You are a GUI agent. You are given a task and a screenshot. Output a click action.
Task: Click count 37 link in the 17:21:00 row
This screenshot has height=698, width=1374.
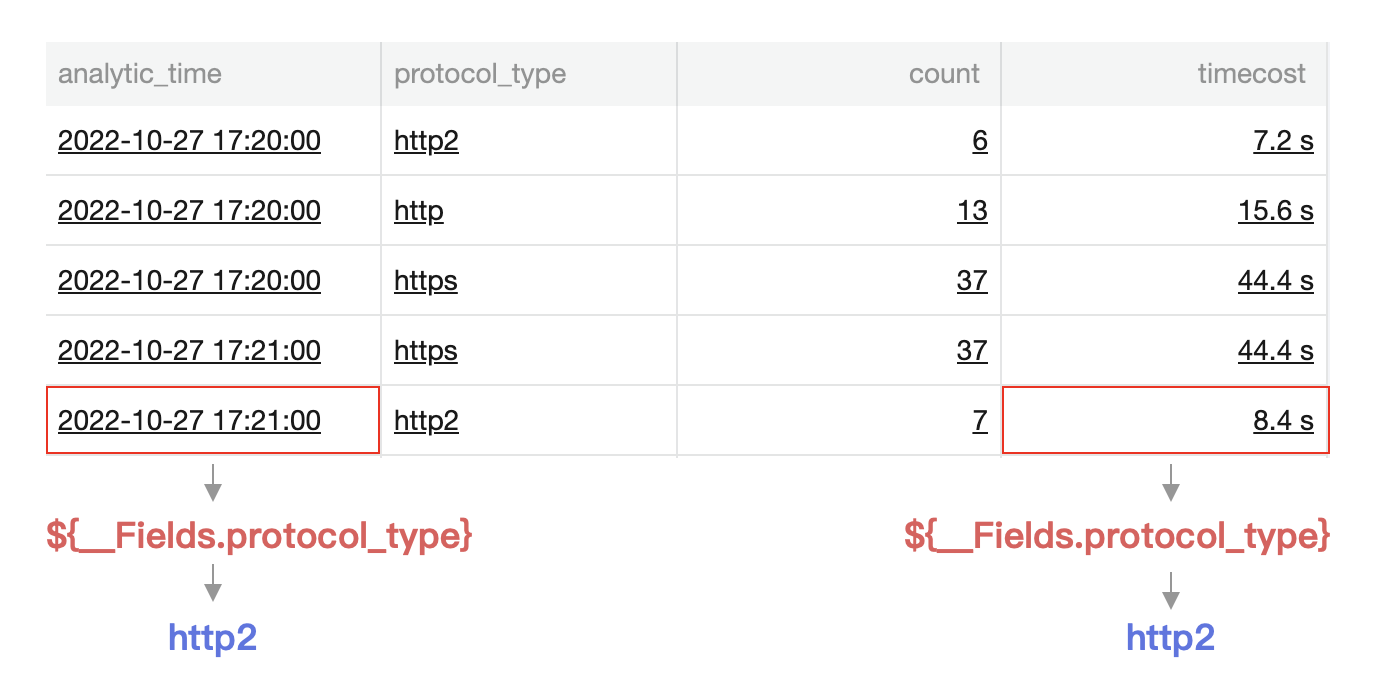(972, 351)
